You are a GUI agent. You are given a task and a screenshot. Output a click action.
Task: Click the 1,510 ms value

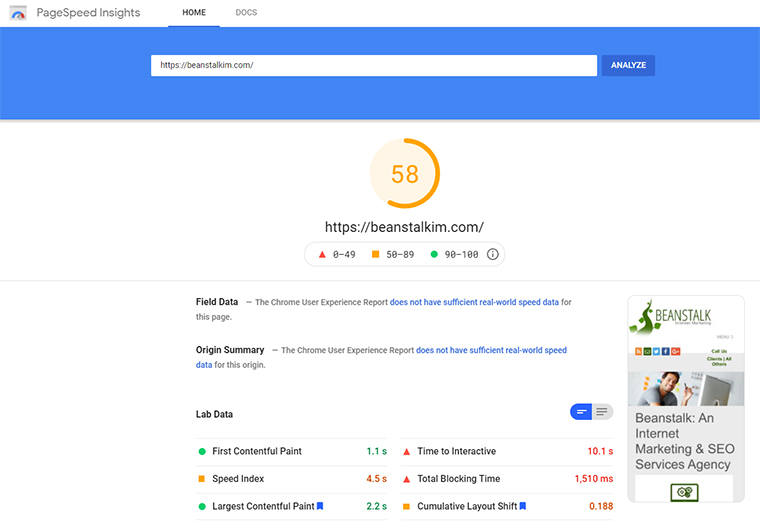point(594,479)
